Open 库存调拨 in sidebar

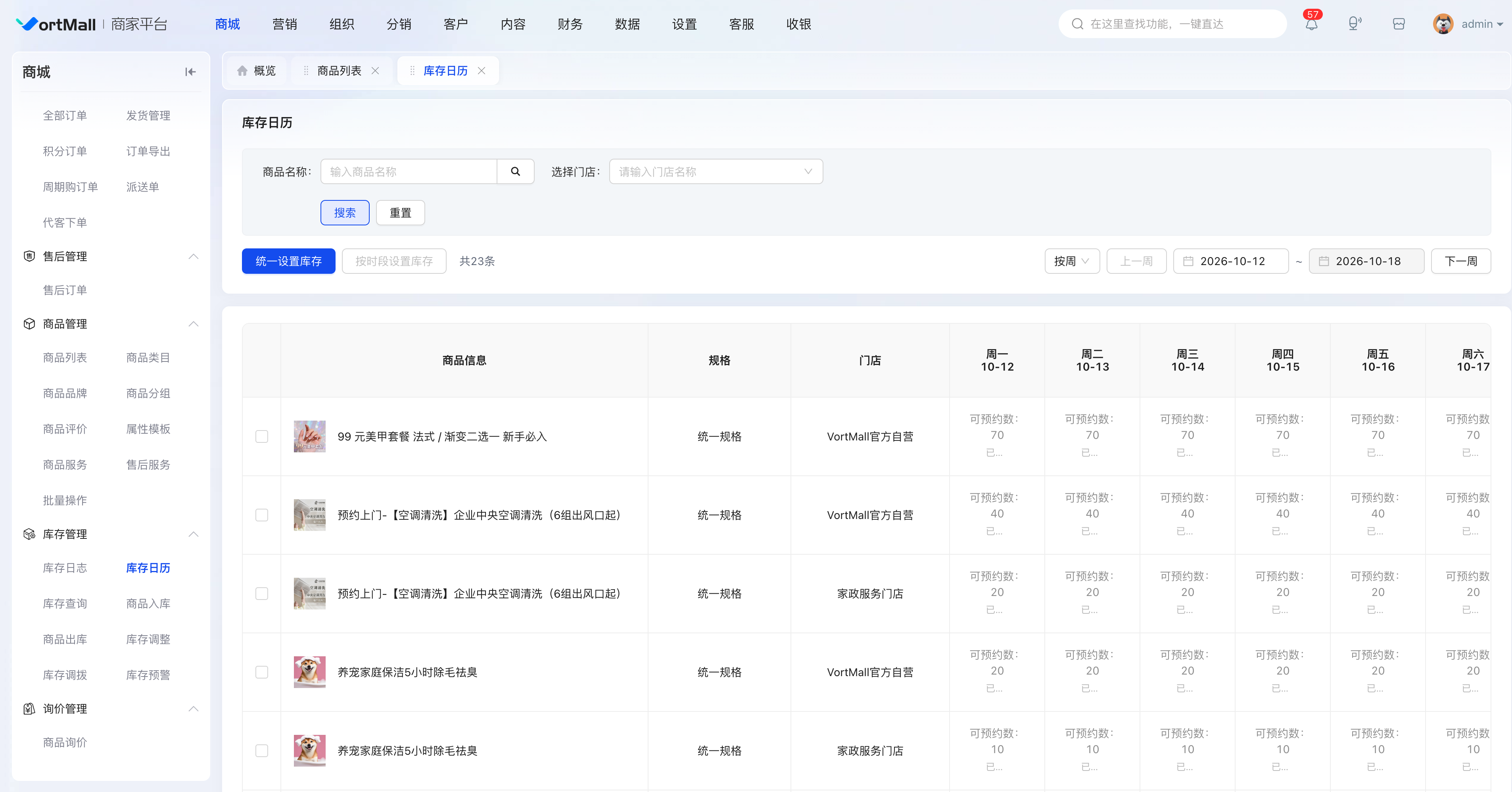click(65, 675)
